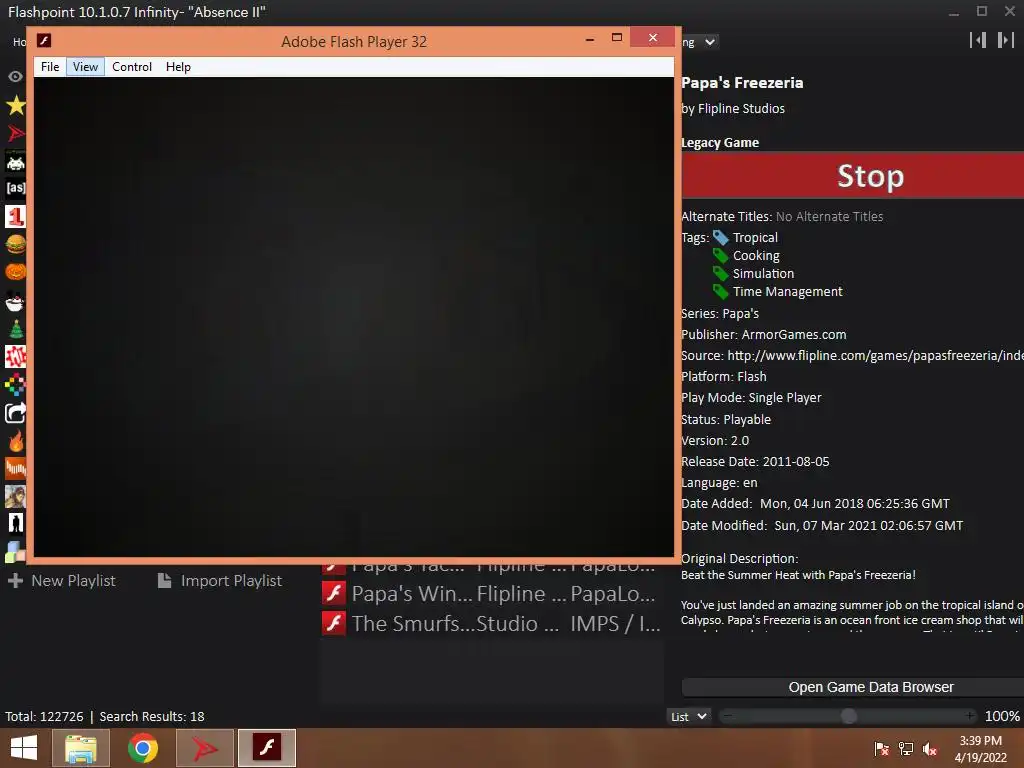Select the burger playlist icon
1024x768 pixels.
point(16,244)
